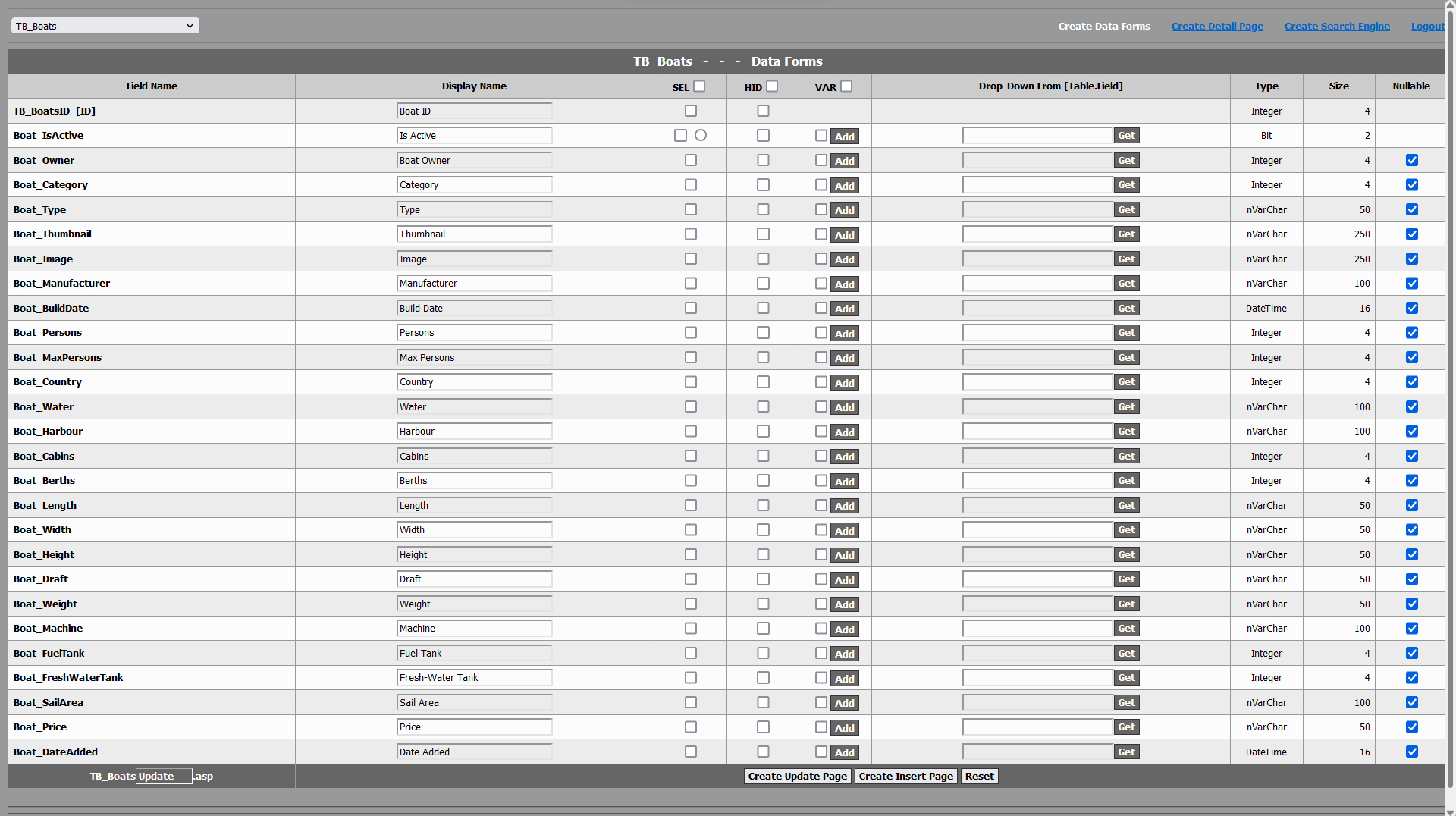Screen dimensions: 1456x816
Task: Click the Update filename input at the bottom
Action: tap(164, 776)
